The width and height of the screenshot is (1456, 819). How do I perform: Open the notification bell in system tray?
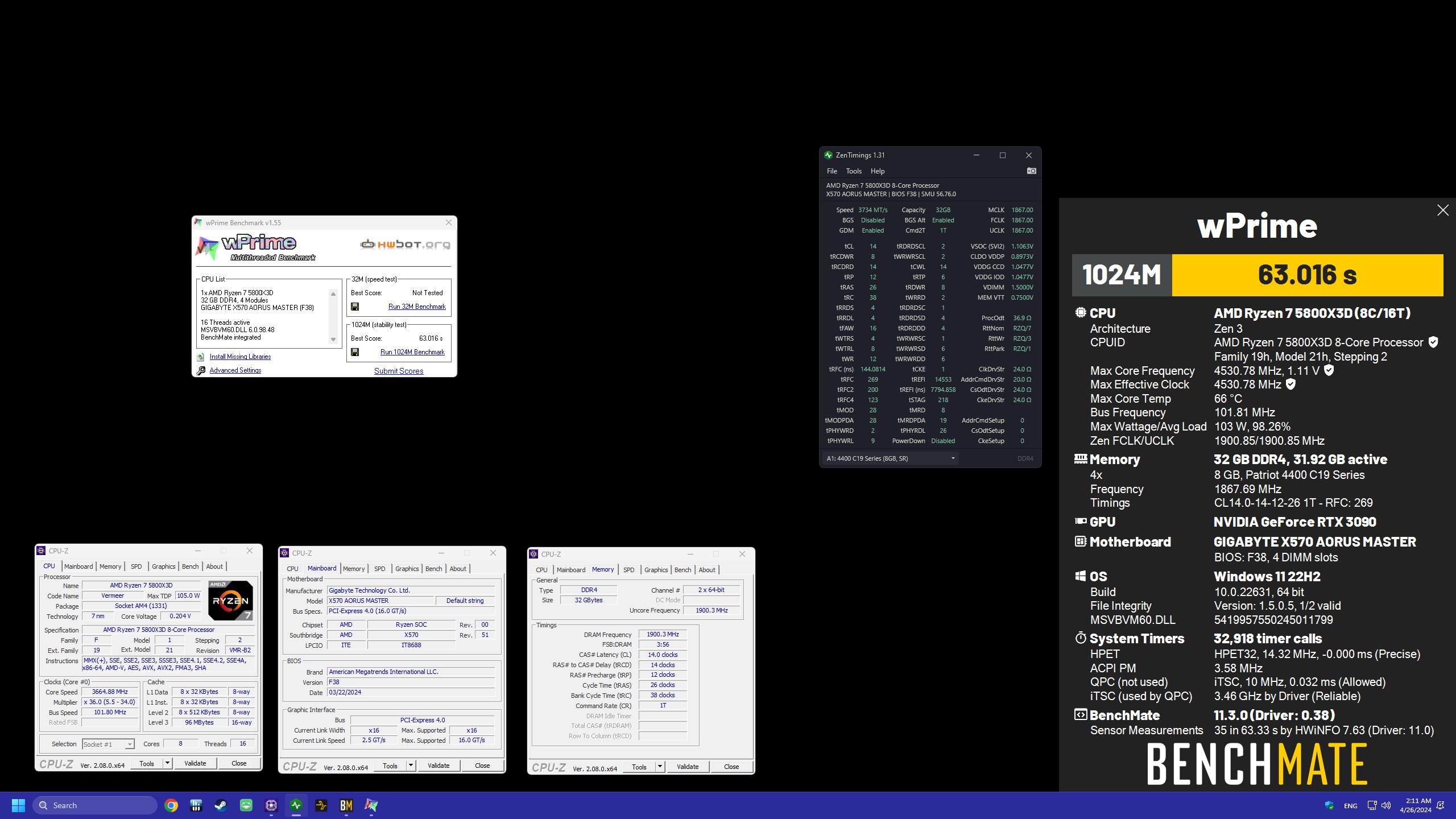[x=1441, y=805]
